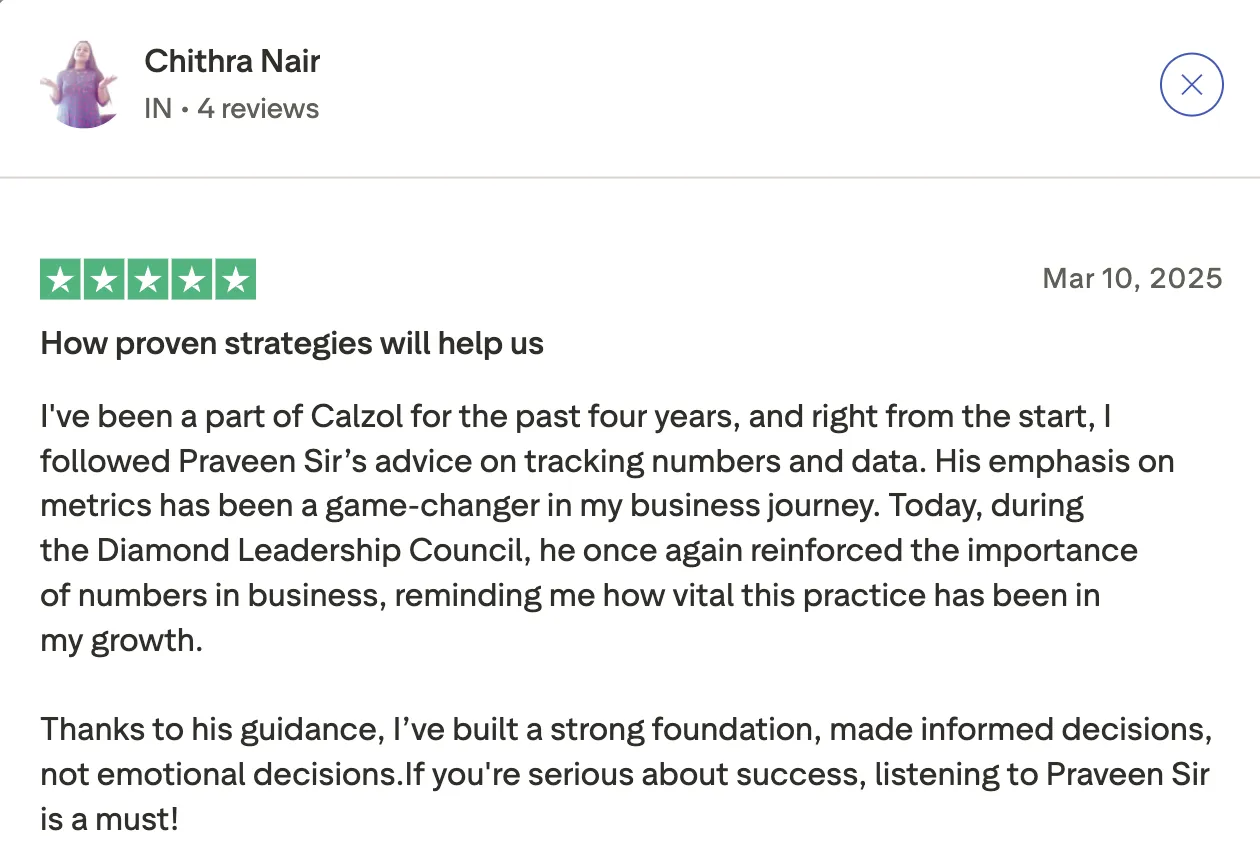Open the reviewer name Chithra Nair

tap(232, 61)
